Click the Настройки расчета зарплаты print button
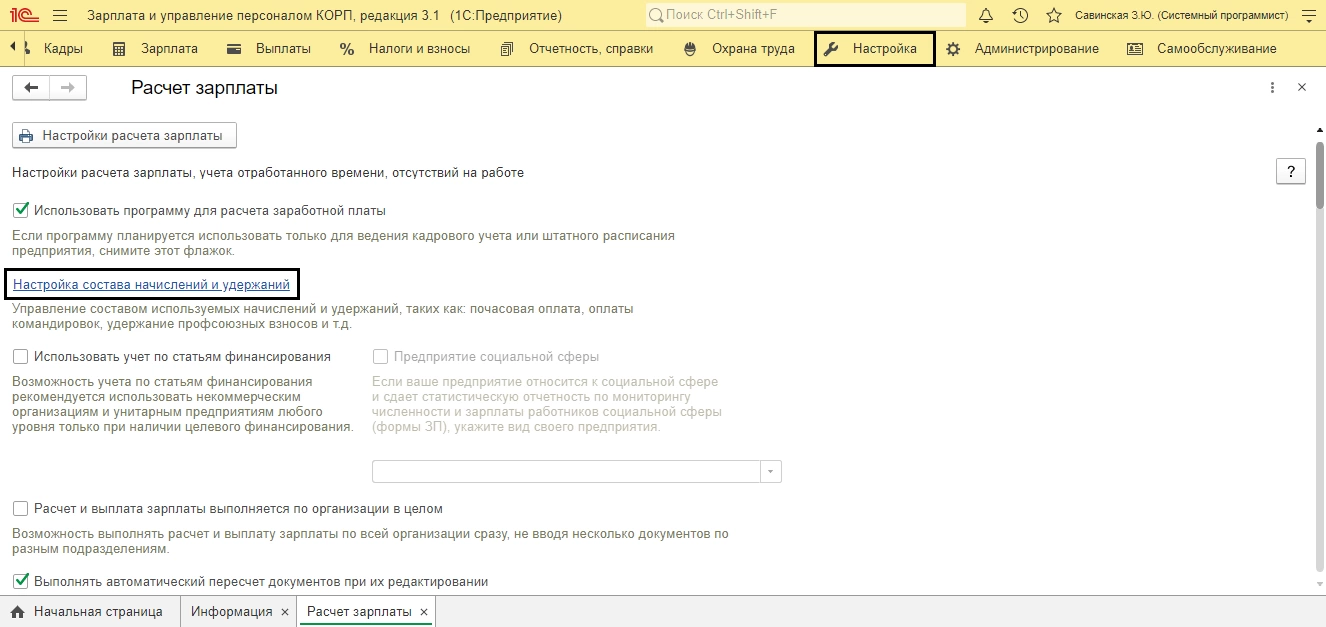The height and width of the screenshot is (627, 1326). (x=125, y=135)
